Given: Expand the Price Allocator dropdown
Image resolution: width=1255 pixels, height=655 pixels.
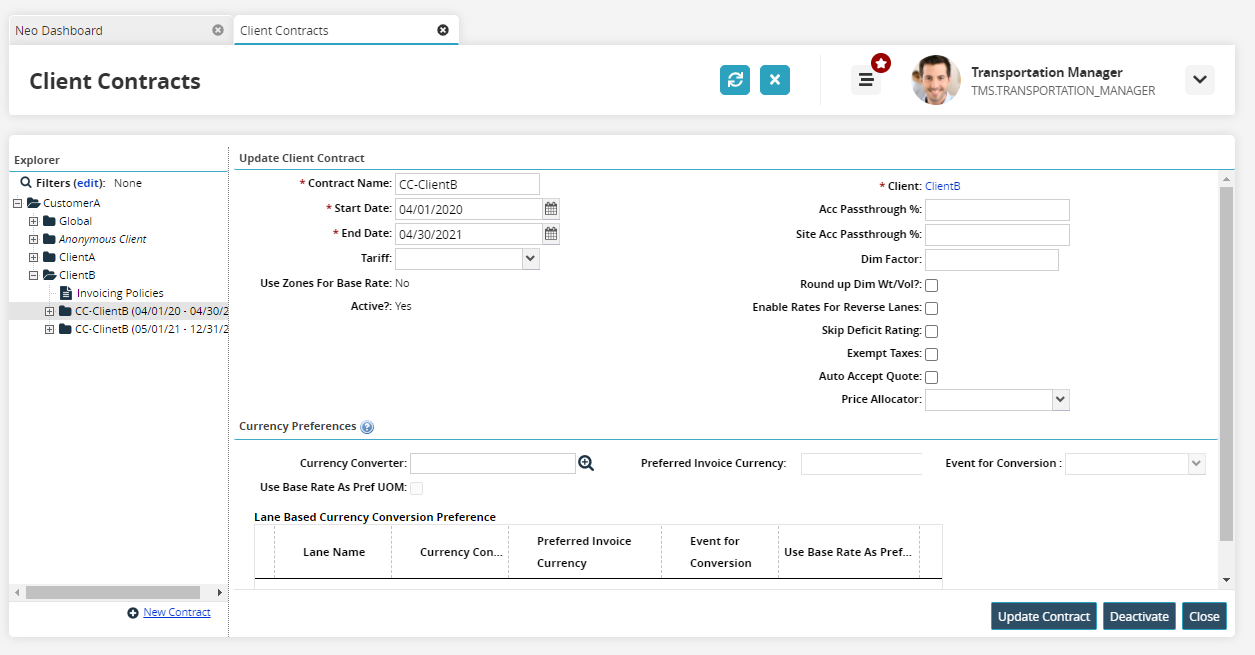Looking at the screenshot, I should [x=1060, y=400].
